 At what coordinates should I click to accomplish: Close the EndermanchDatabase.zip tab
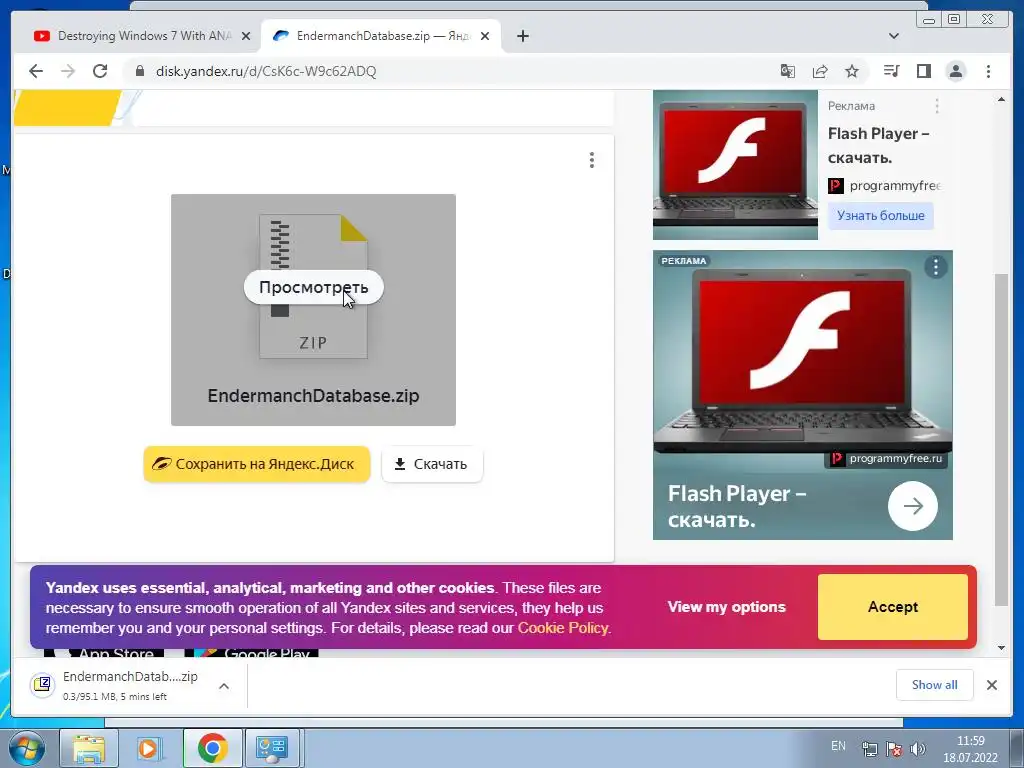[485, 36]
